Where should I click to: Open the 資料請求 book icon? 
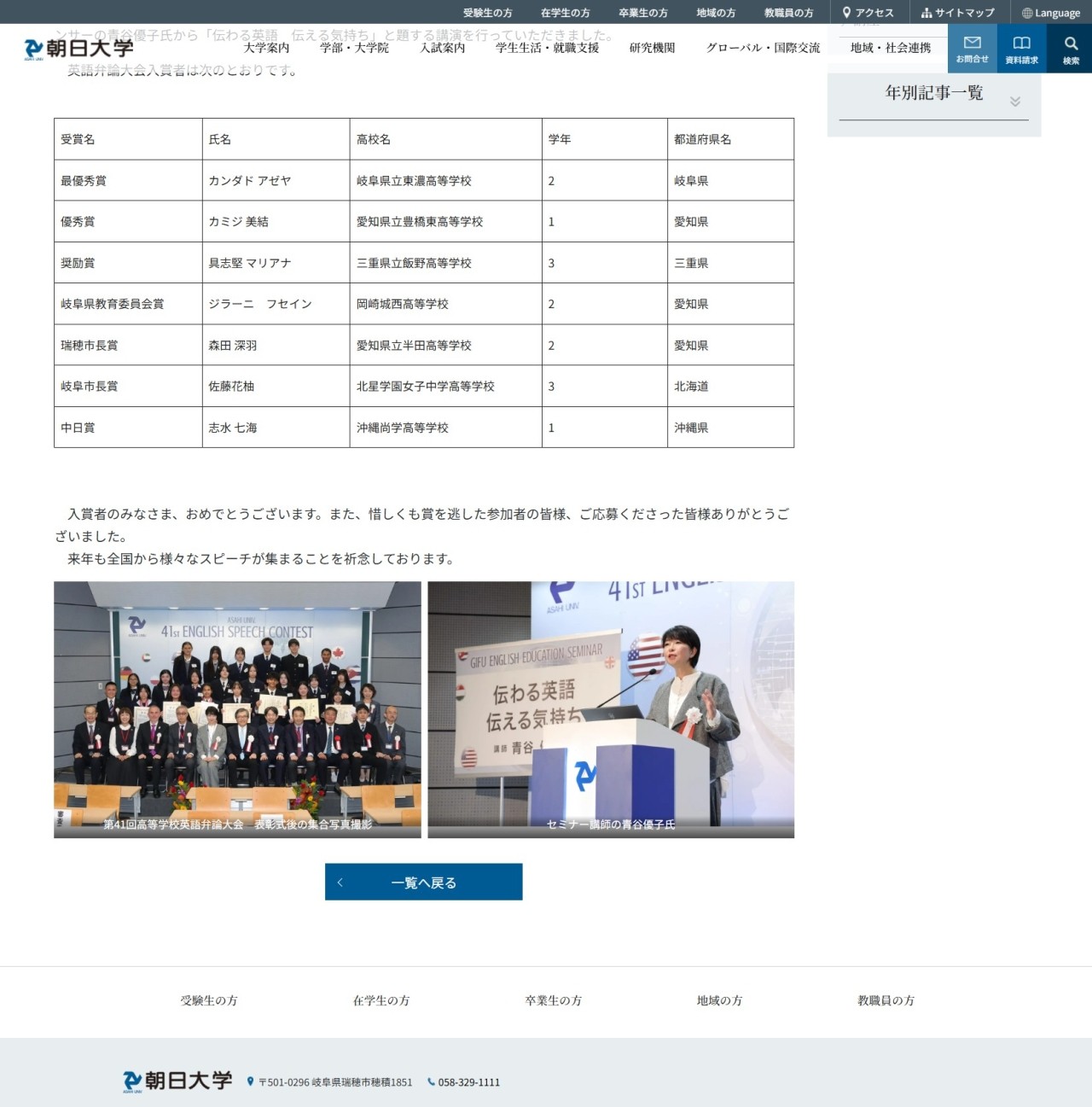point(1021,49)
